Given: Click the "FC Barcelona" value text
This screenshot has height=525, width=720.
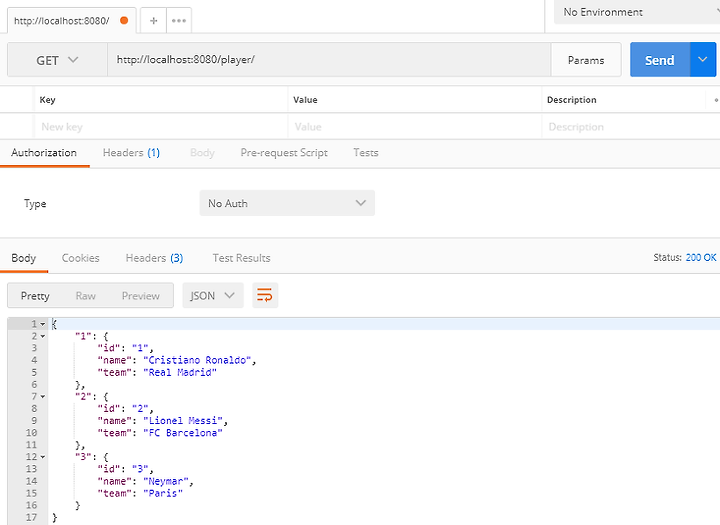Looking at the screenshot, I should coord(183,433).
